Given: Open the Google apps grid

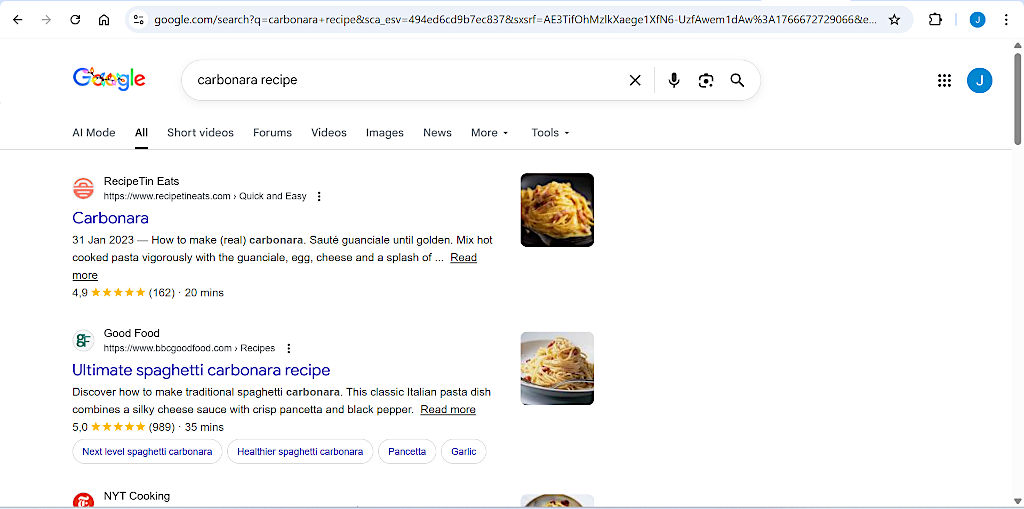Looking at the screenshot, I should point(944,80).
